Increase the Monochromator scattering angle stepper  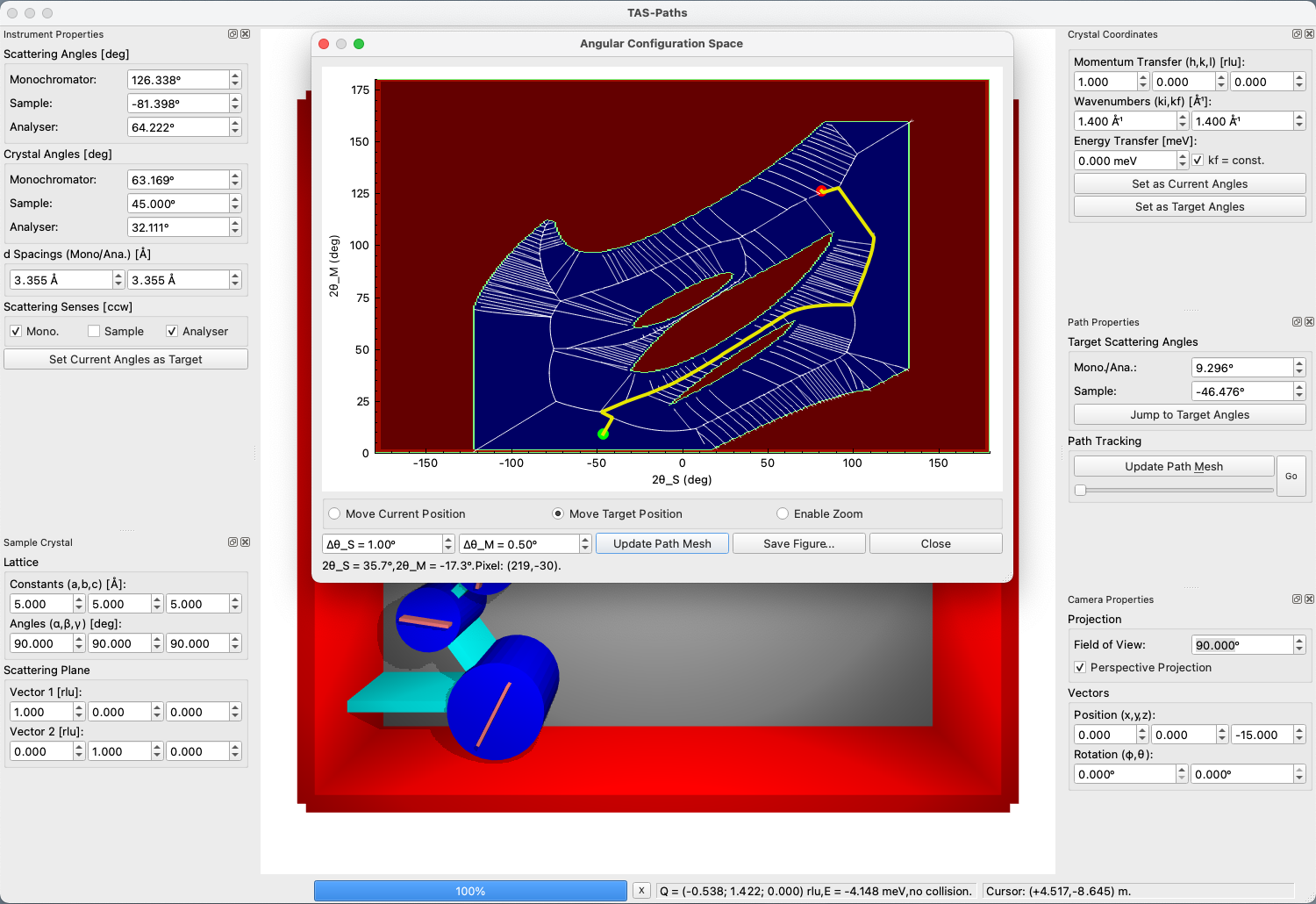235,75
